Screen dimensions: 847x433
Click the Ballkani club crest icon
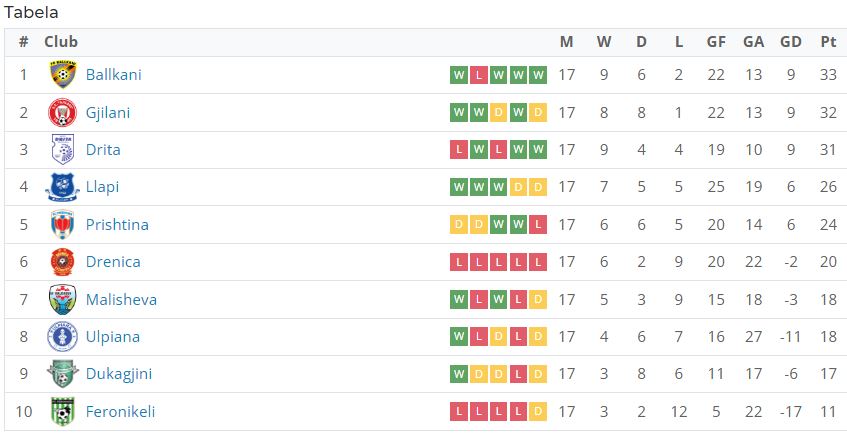pos(63,75)
